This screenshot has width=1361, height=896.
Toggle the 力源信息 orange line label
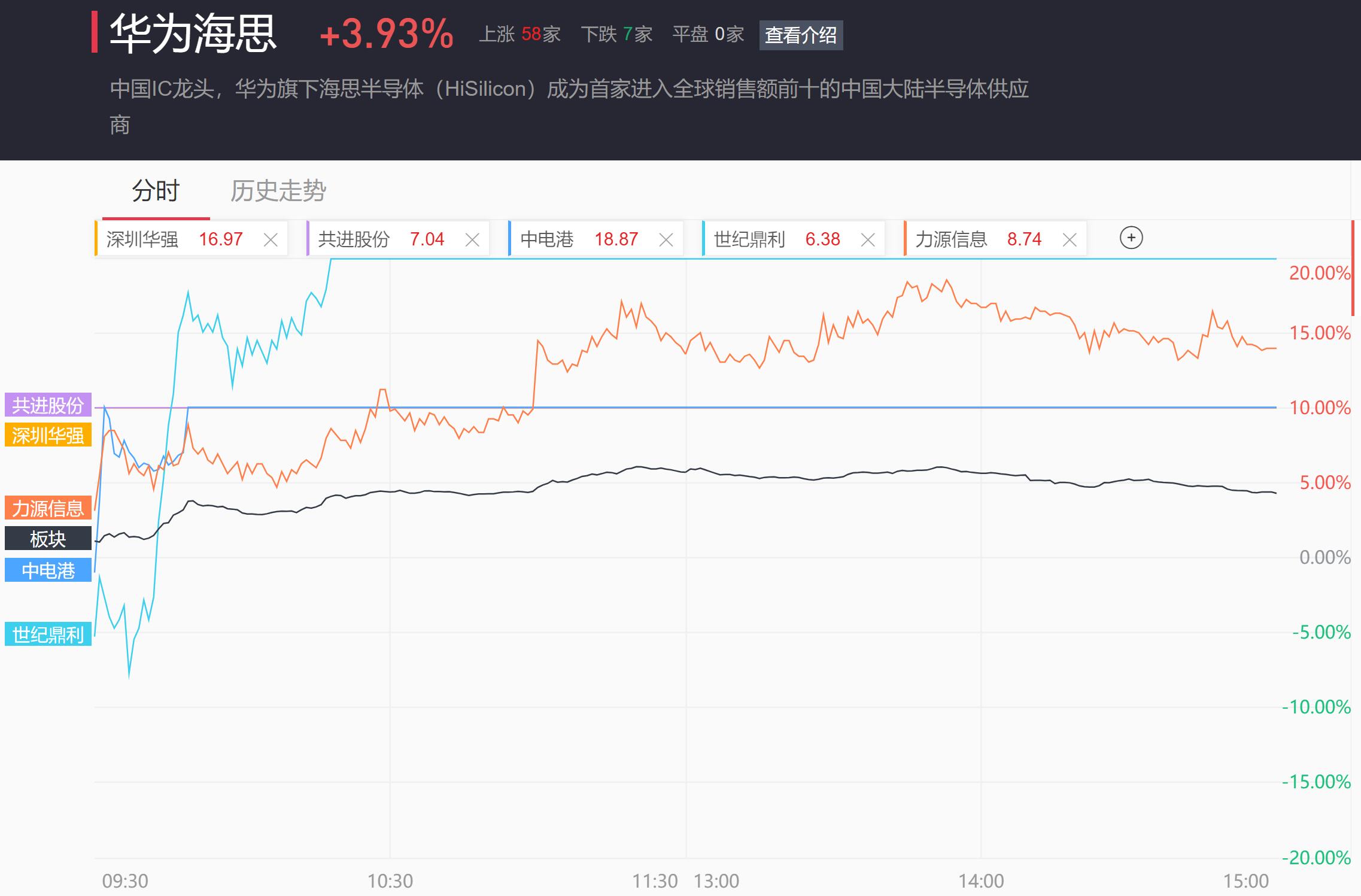click(x=48, y=508)
